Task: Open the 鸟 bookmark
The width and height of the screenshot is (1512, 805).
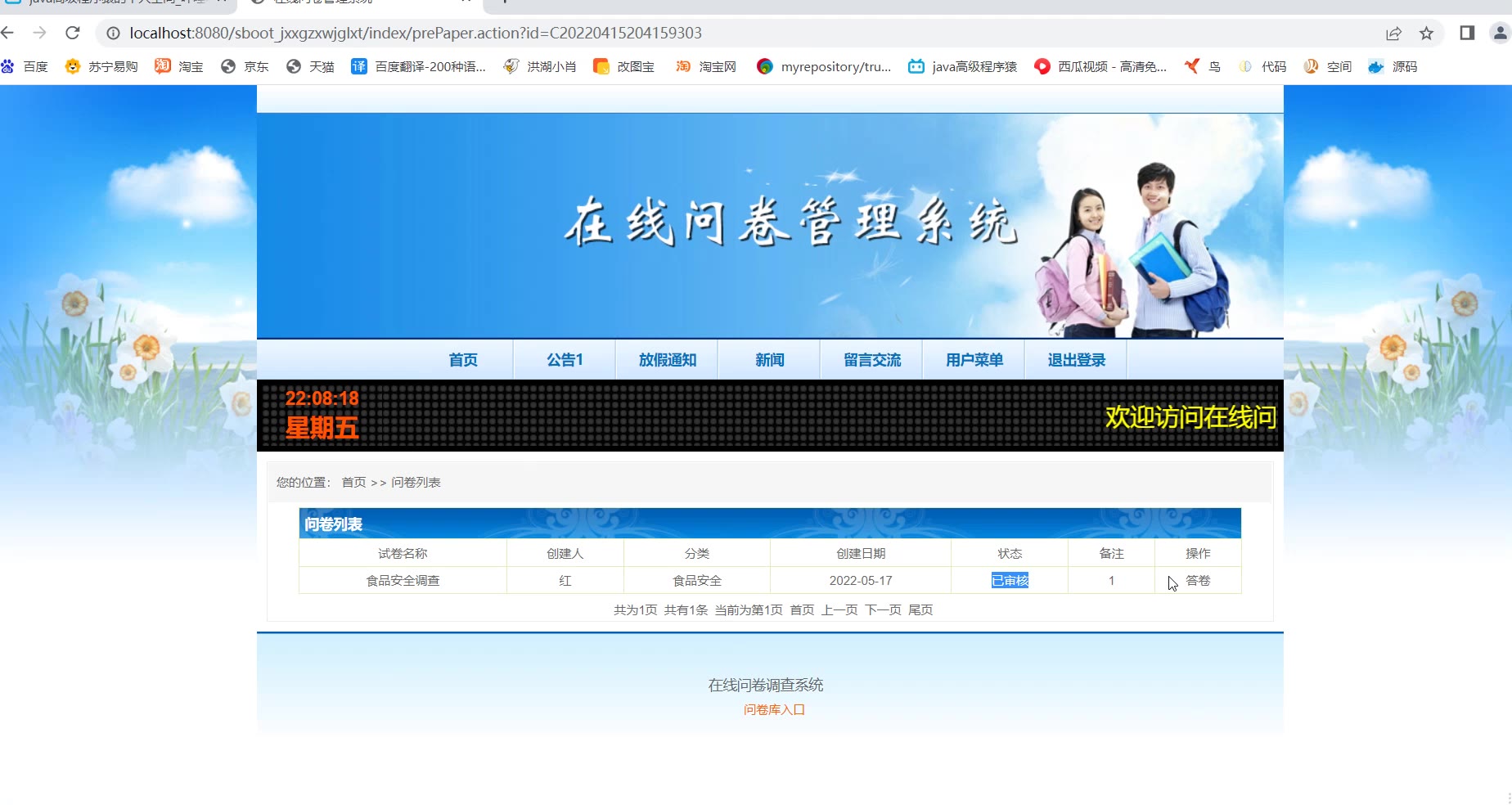Action: 1203,67
